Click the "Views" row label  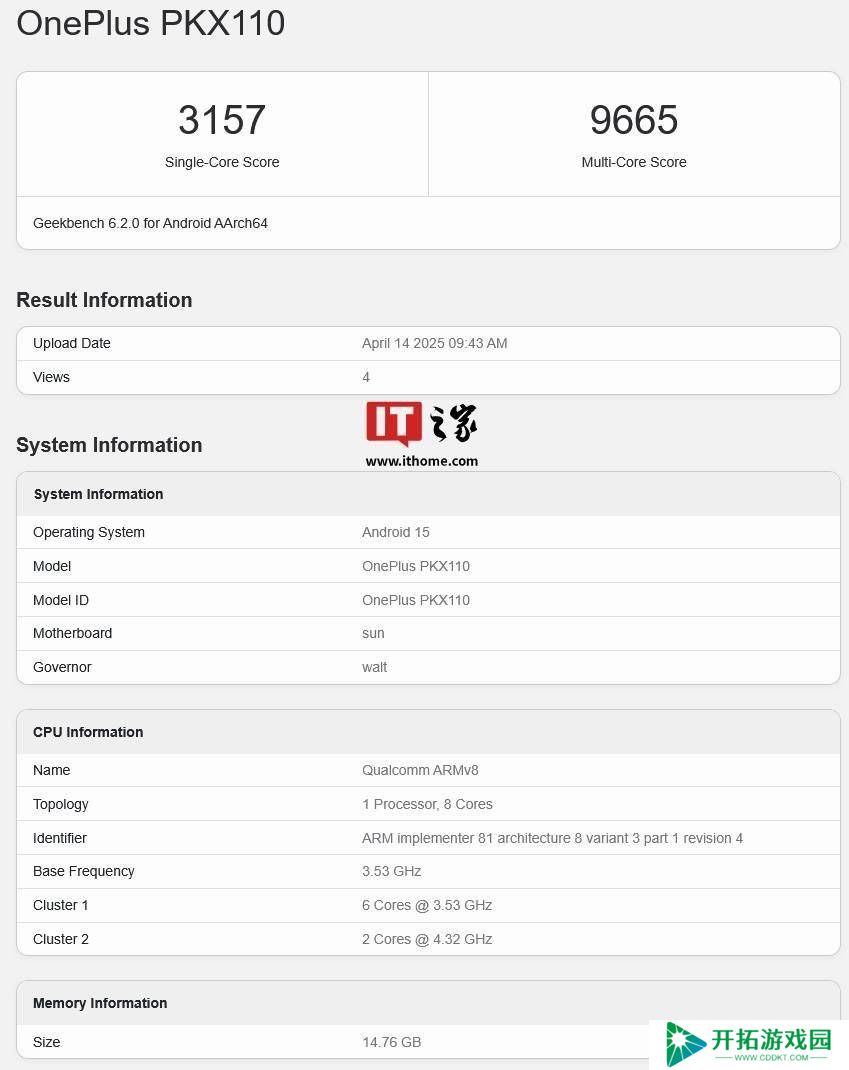(x=51, y=377)
